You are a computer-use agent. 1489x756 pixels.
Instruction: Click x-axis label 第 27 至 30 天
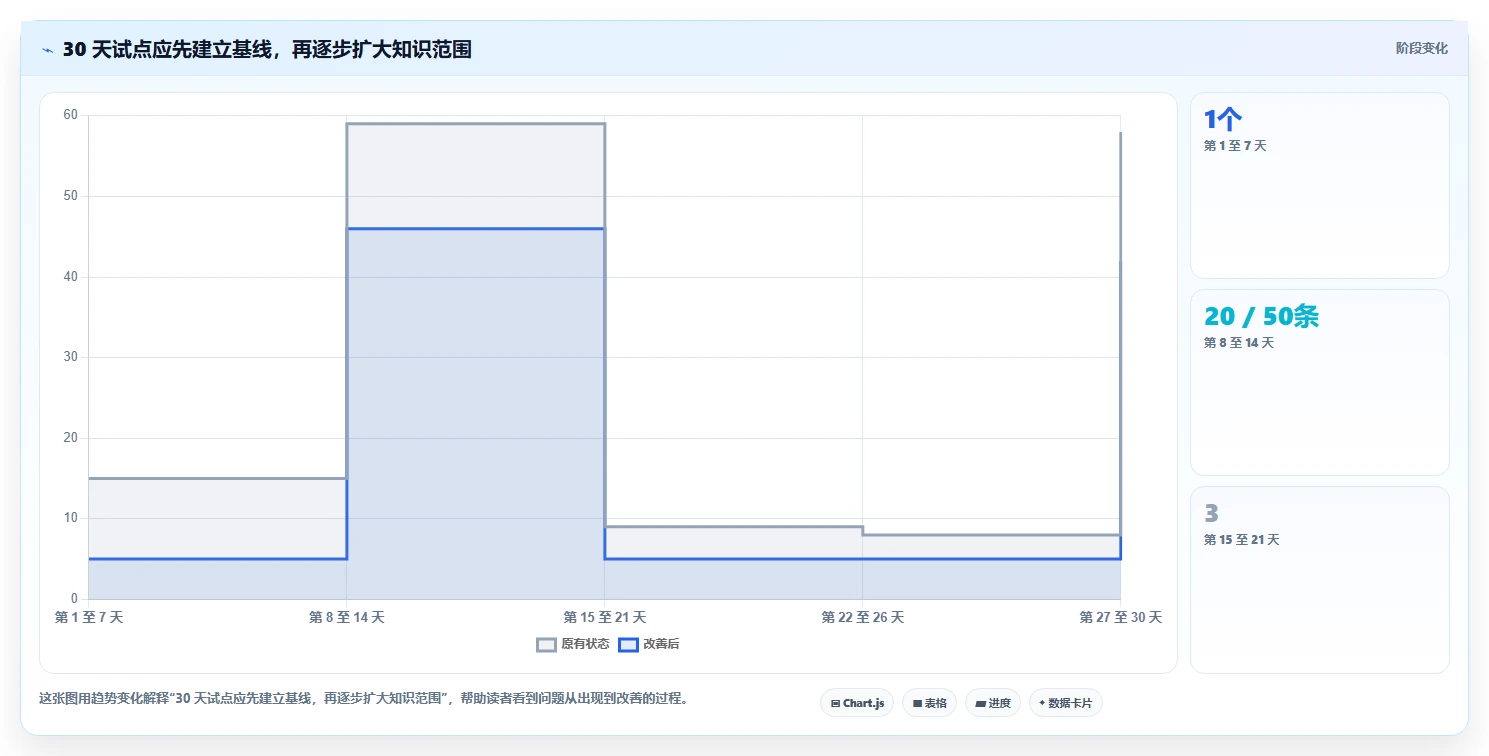(x=1120, y=617)
